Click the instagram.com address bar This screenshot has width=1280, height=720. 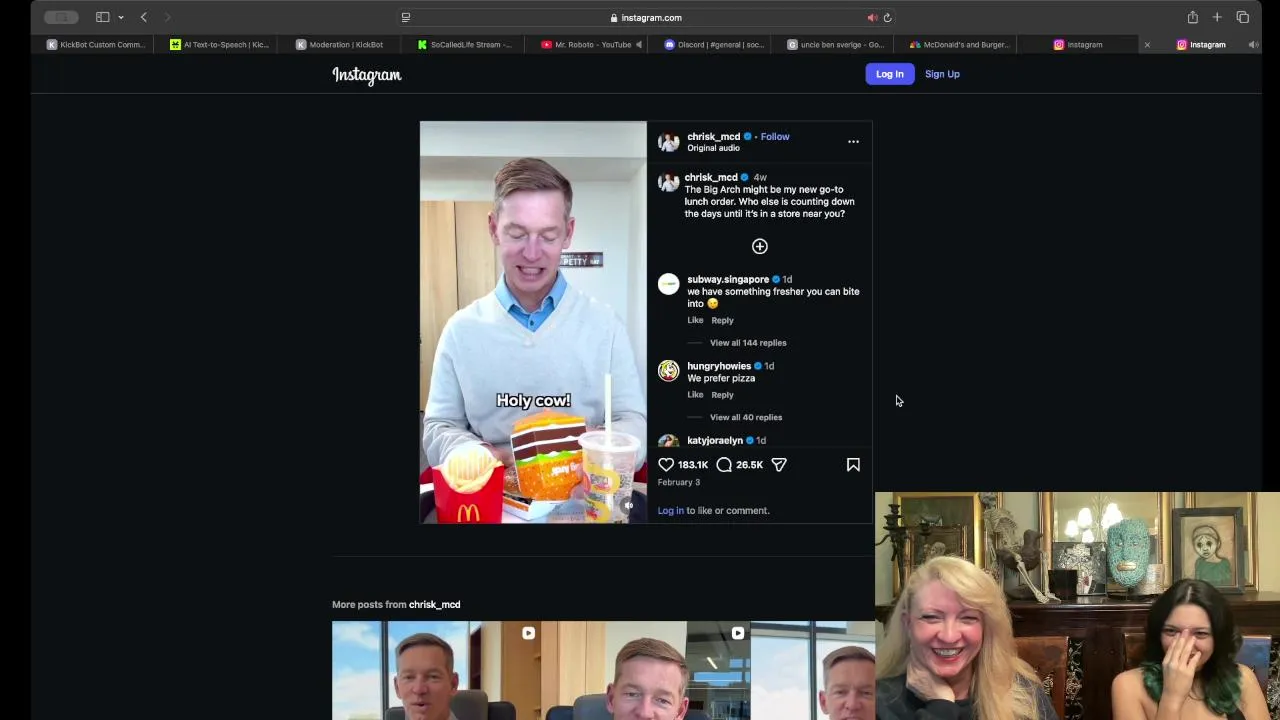(x=646, y=17)
